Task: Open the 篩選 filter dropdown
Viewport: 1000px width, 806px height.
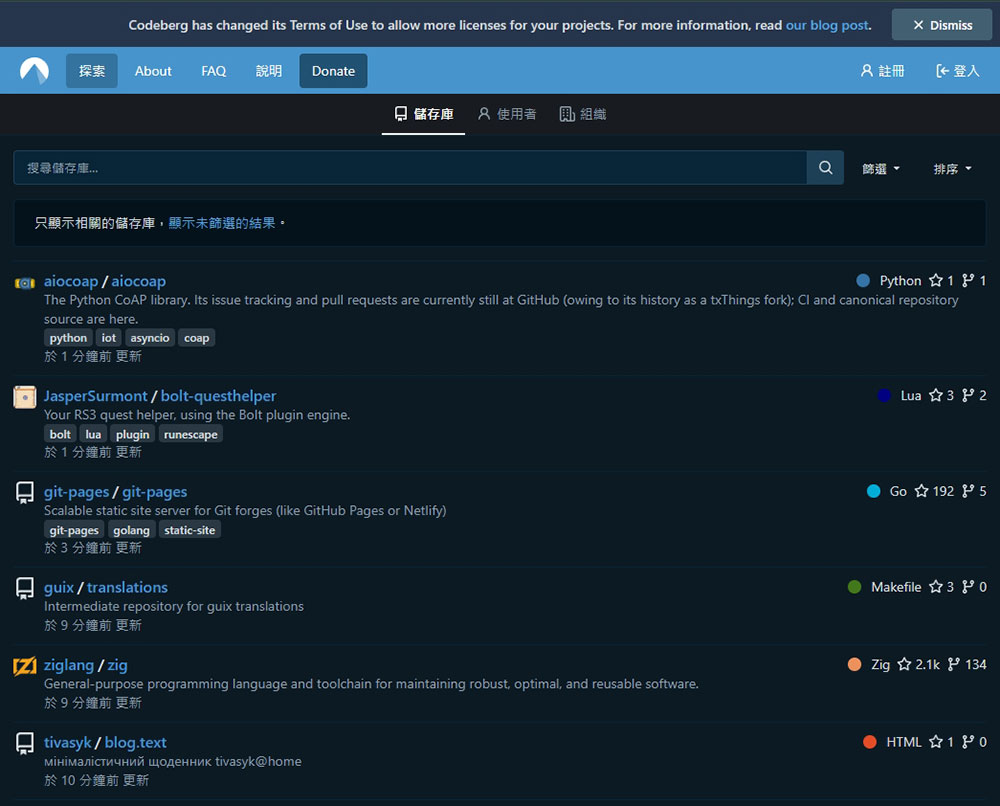Action: pyautogui.click(x=879, y=168)
